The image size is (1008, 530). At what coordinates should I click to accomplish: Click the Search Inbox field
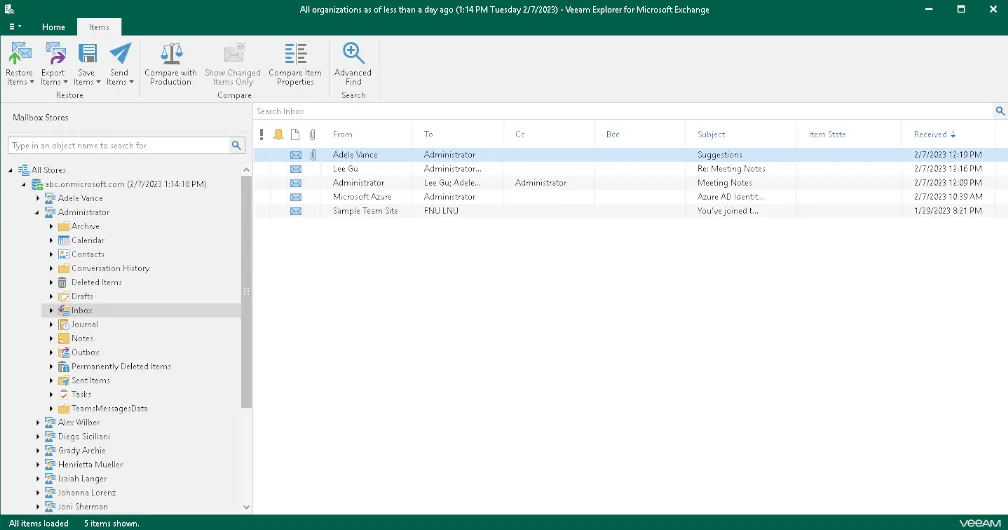click(x=623, y=111)
